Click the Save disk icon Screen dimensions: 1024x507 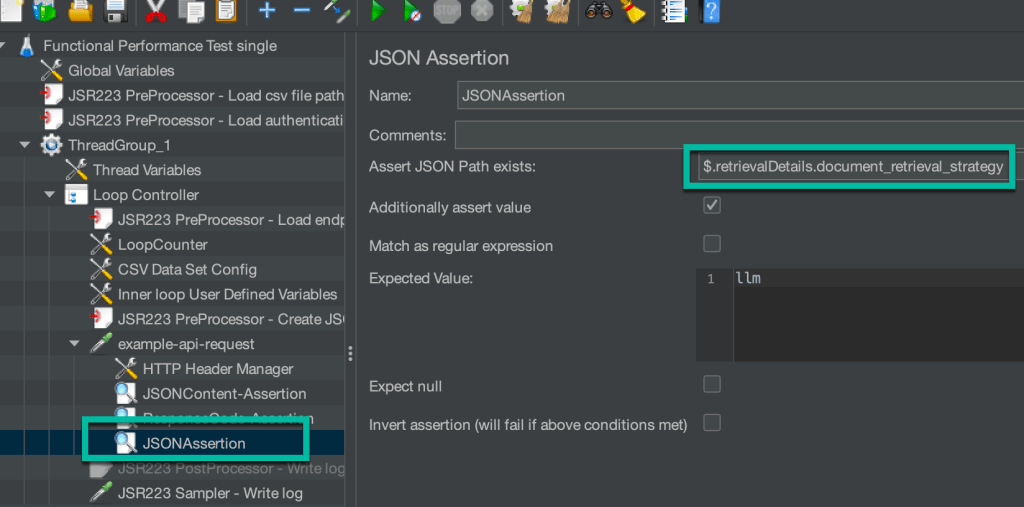click(115, 11)
